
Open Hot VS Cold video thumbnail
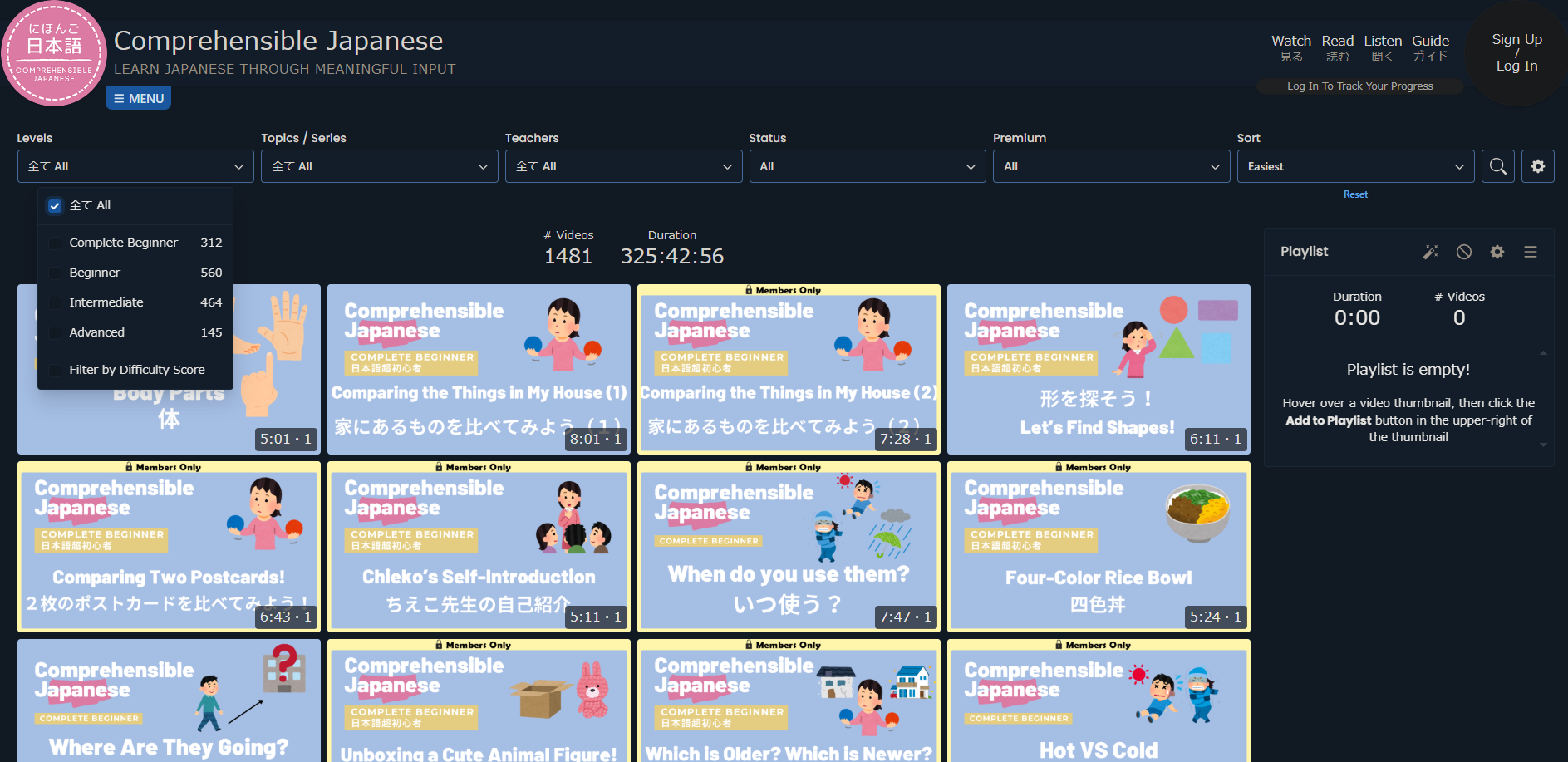[x=1099, y=701]
